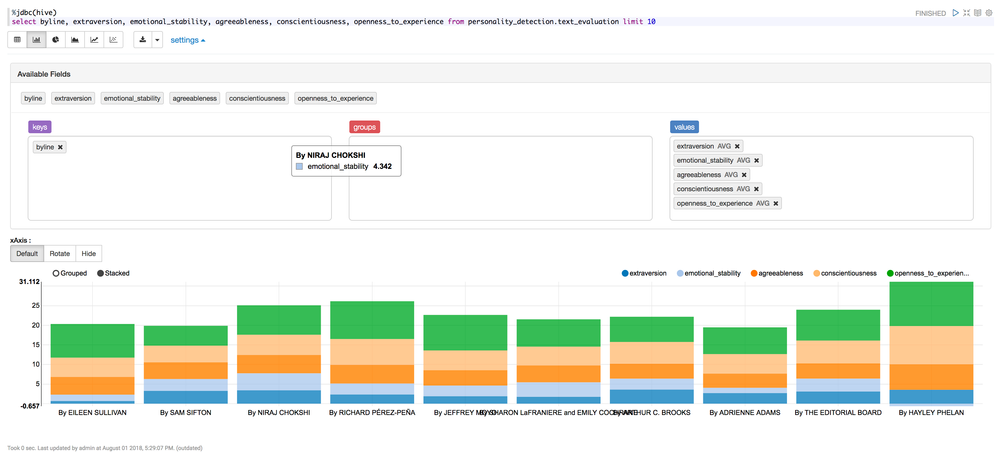This screenshot has height=456, width=998.
Task: Switch to pie chart view
Action: (x=55, y=40)
